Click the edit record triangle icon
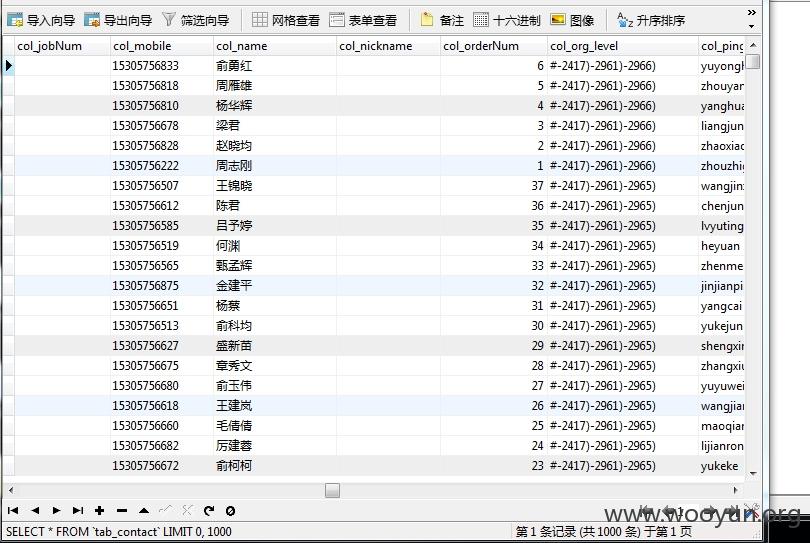The image size is (810, 543). (144, 510)
